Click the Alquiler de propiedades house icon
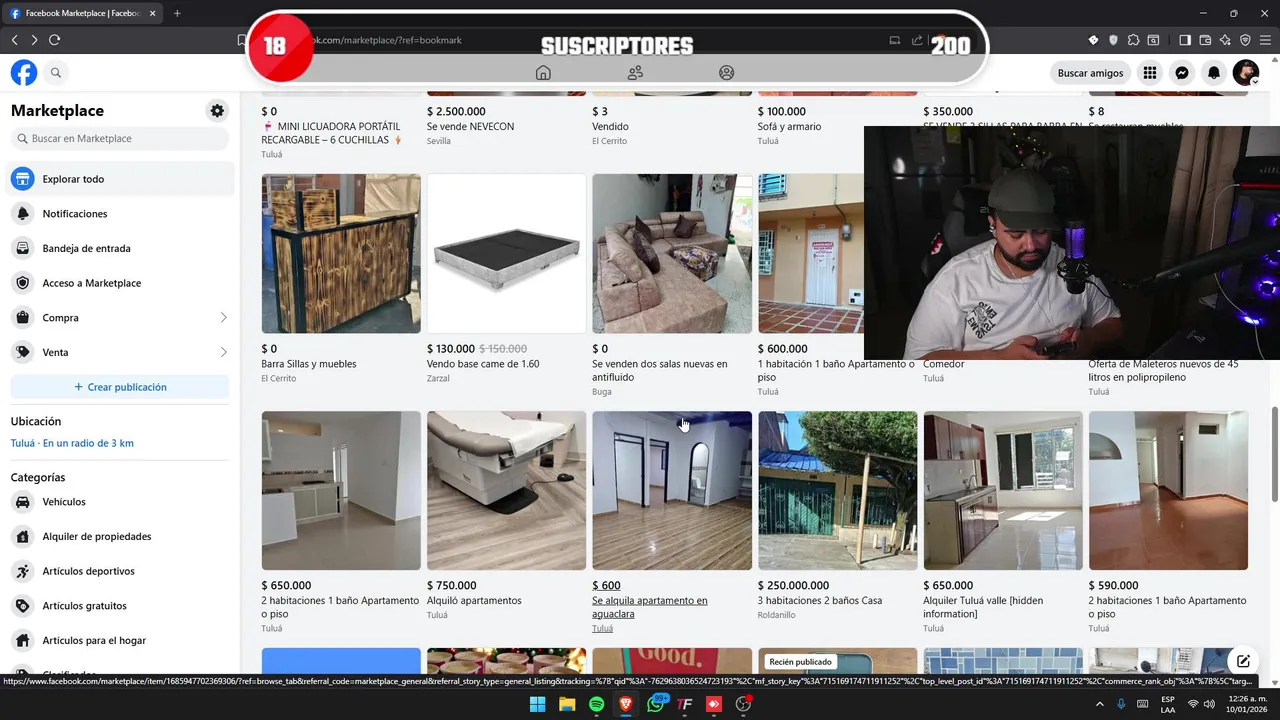 [23, 537]
